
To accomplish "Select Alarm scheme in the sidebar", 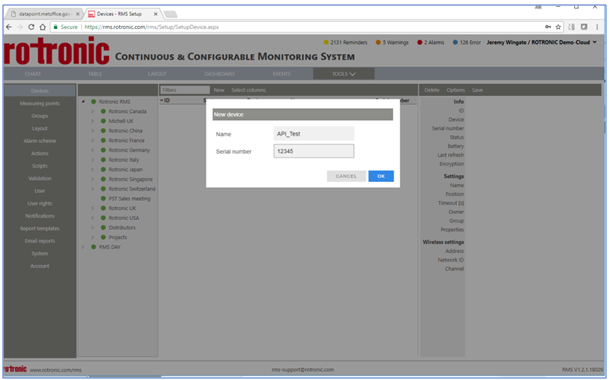I will click(x=40, y=141).
